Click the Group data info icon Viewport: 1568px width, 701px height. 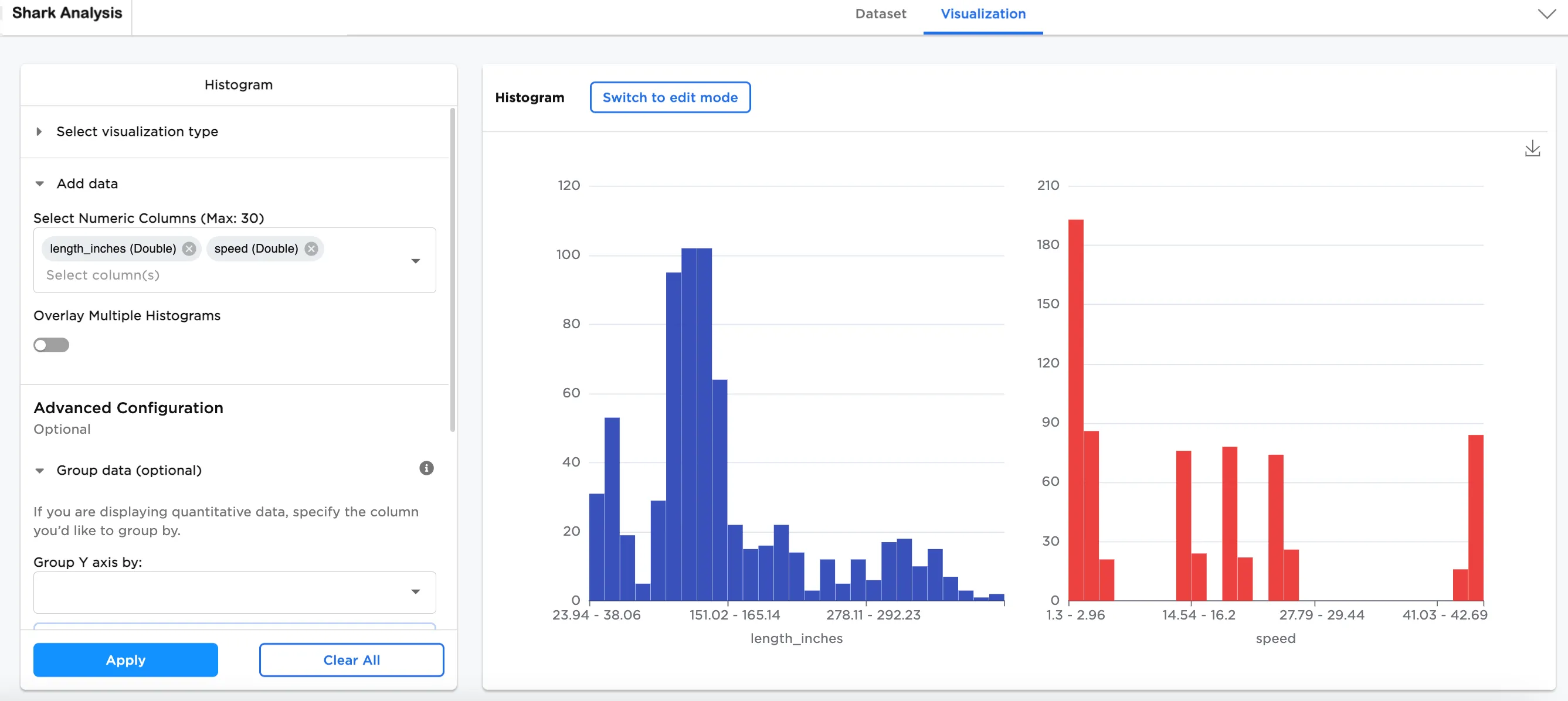(426, 468)
